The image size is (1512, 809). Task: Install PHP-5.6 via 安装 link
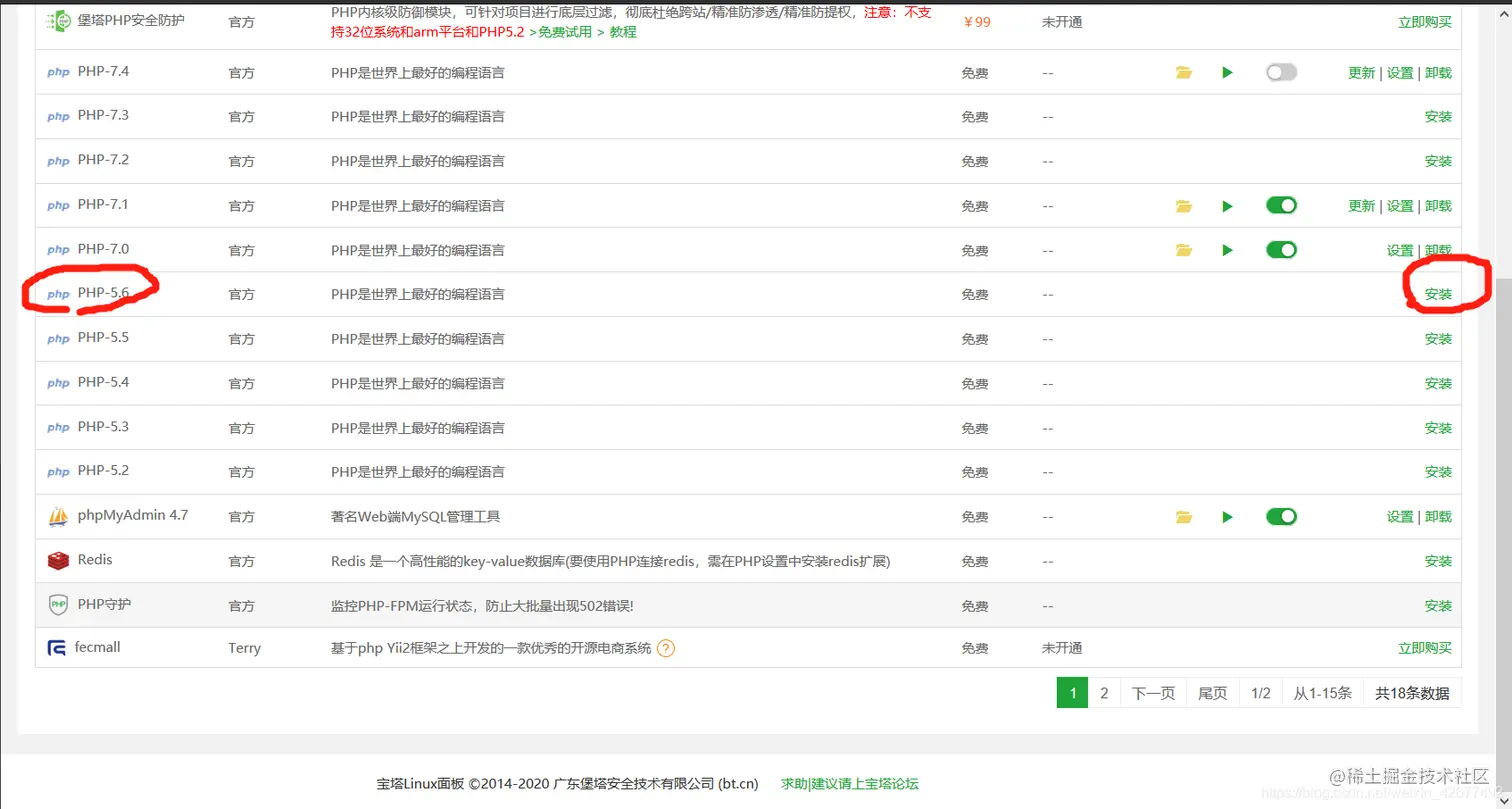click(1438, 295)
